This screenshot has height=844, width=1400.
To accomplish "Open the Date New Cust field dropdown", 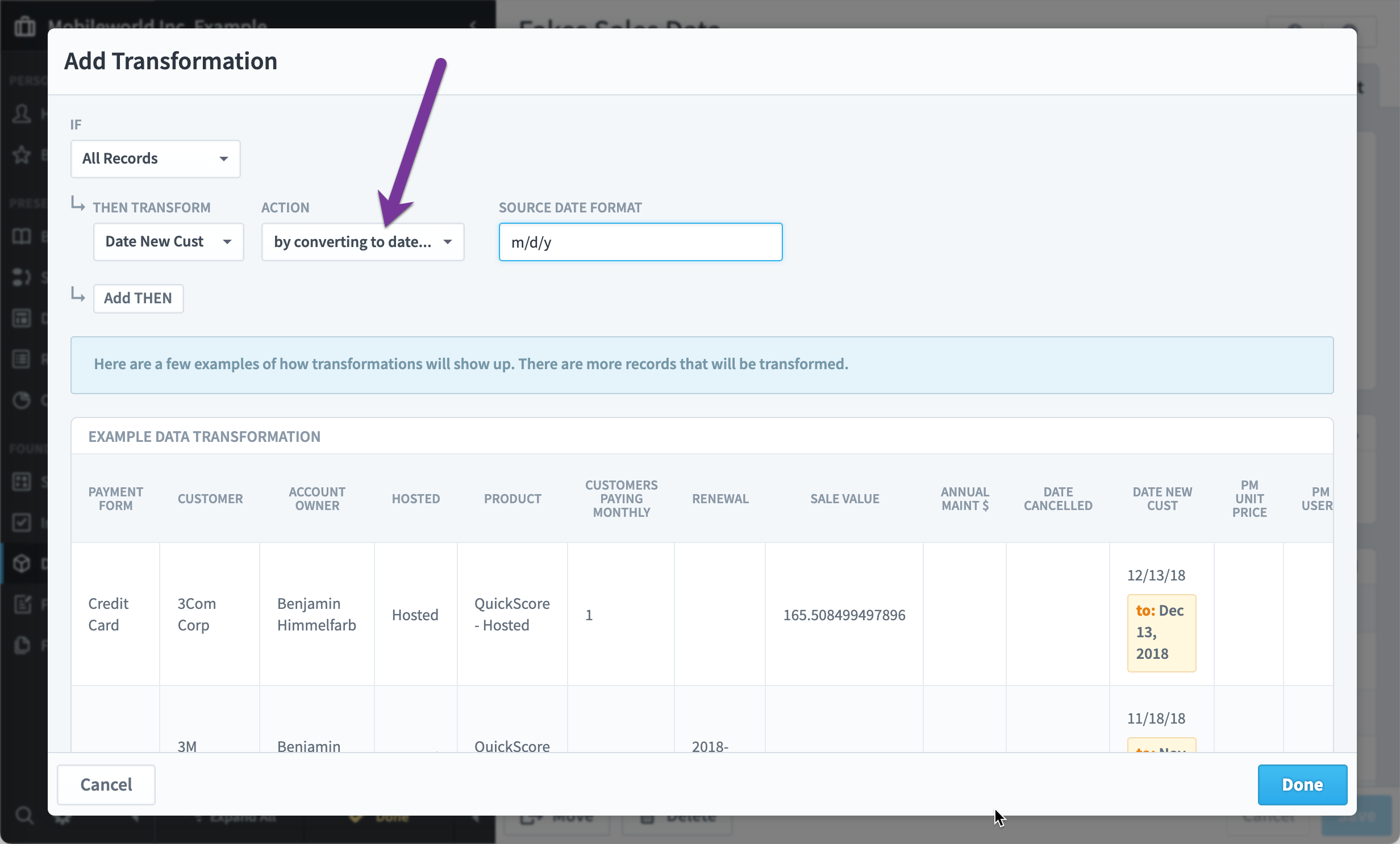I will tap(168, 241).
